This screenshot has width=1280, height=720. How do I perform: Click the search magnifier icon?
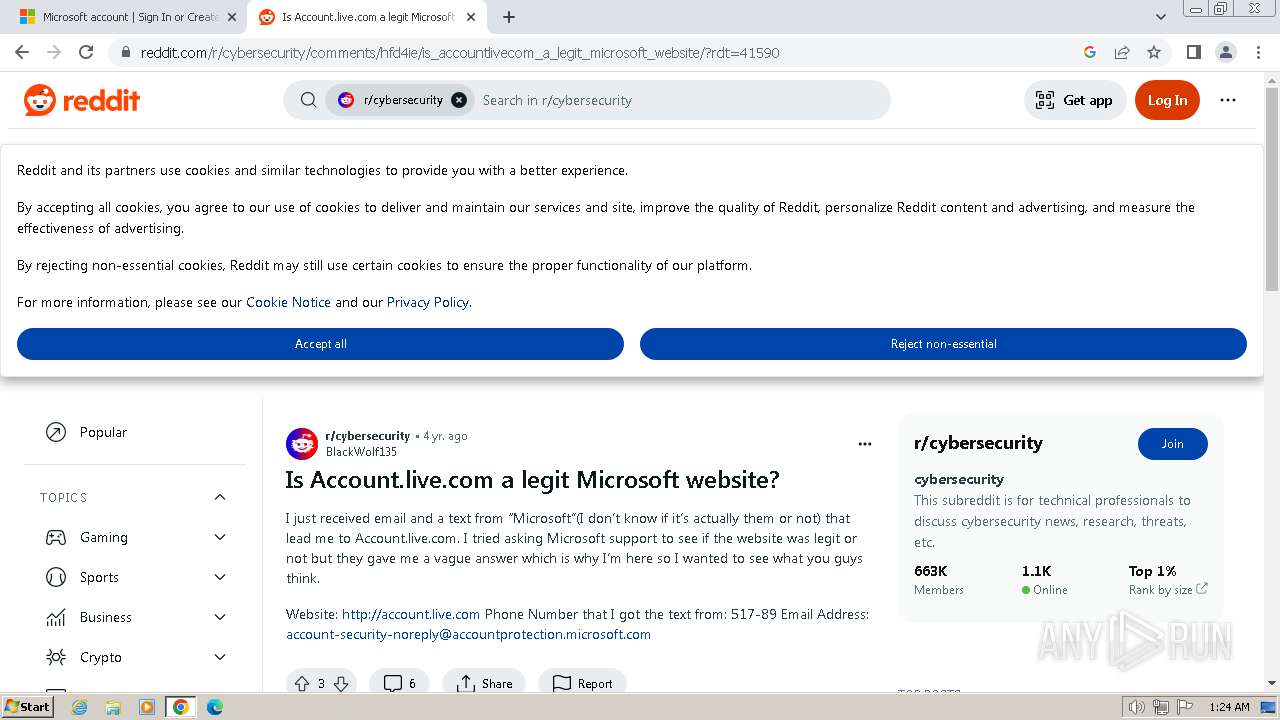click(x=309, y=100)
